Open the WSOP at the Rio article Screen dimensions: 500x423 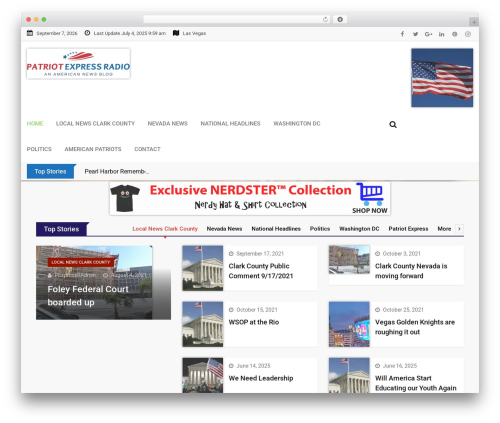click(x=254, y=322)
